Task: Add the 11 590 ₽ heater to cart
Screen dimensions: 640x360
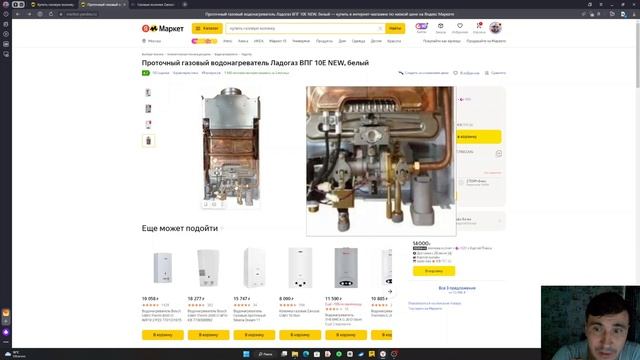Action: 346,335
